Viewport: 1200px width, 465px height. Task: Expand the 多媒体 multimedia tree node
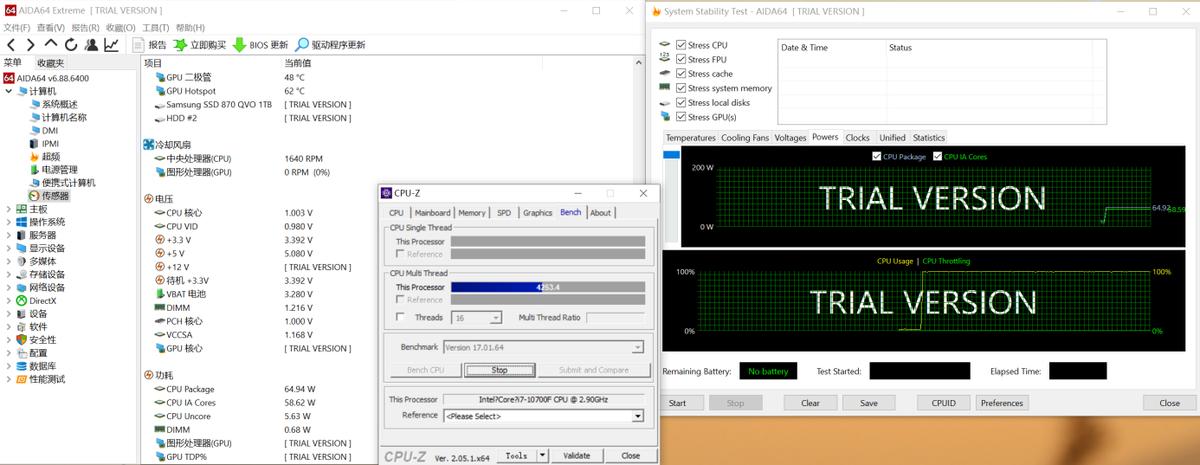(9, 261)
